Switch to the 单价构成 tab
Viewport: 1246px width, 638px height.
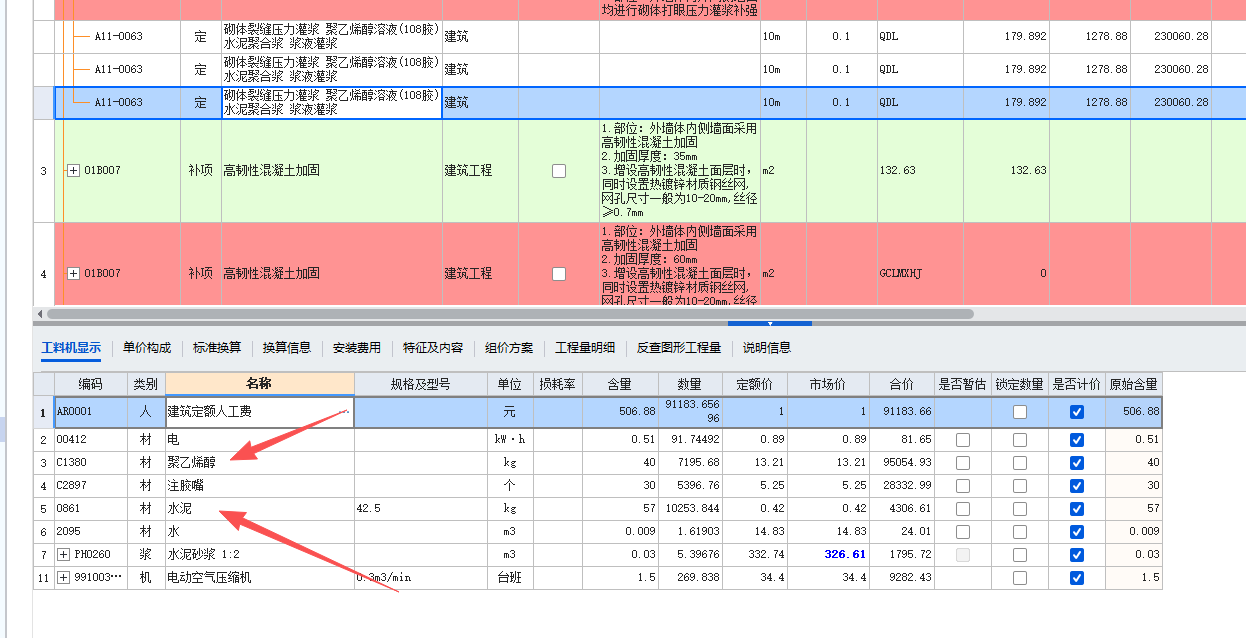pos(147,348)
